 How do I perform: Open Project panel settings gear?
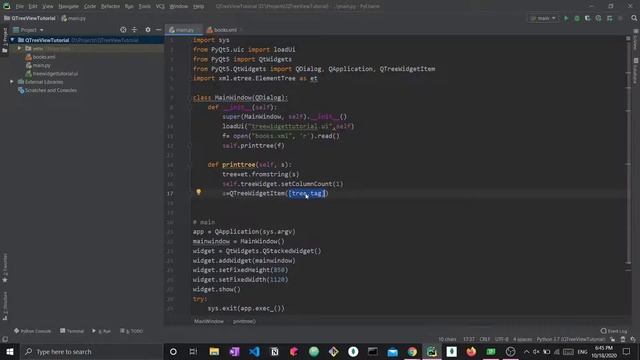coord(148,30)
